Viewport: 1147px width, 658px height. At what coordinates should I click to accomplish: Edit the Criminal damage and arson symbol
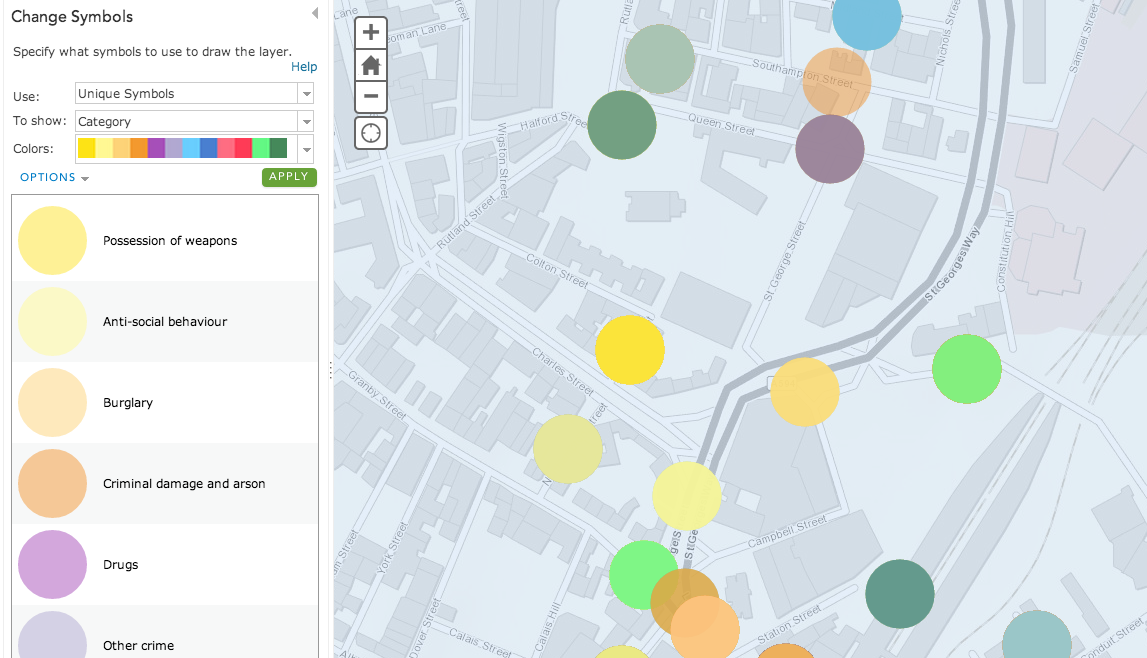[53, 483]
